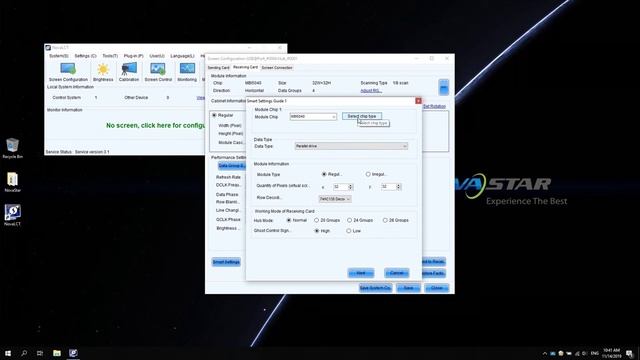640x360 pixels.
Task: Open Settings (C) menu
Action: (85, 56)
